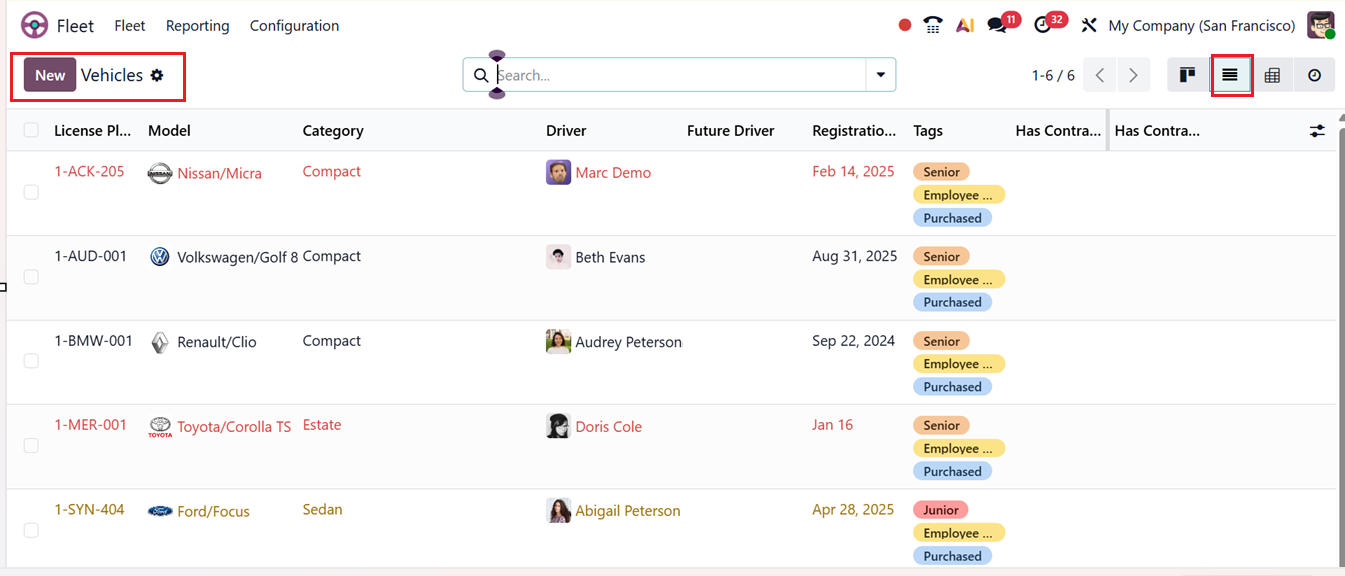Open the phone VoIP icon
Viewport: 1345px width, 576px height.
tap(933, 26)
